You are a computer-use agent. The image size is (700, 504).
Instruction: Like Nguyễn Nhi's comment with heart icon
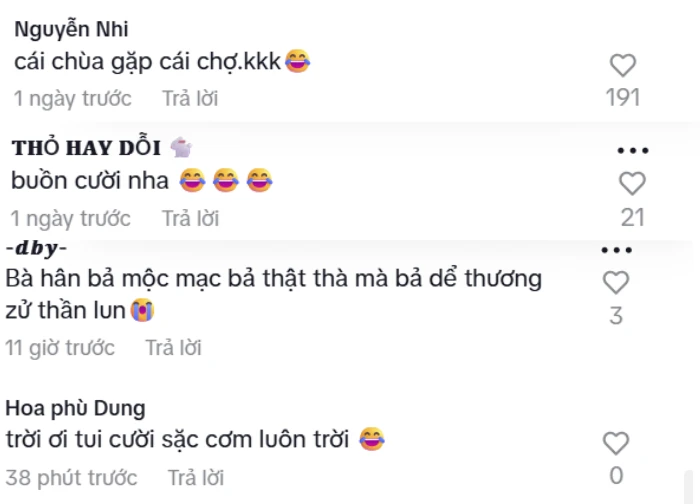pyautogui.click(x=623, y=65)
